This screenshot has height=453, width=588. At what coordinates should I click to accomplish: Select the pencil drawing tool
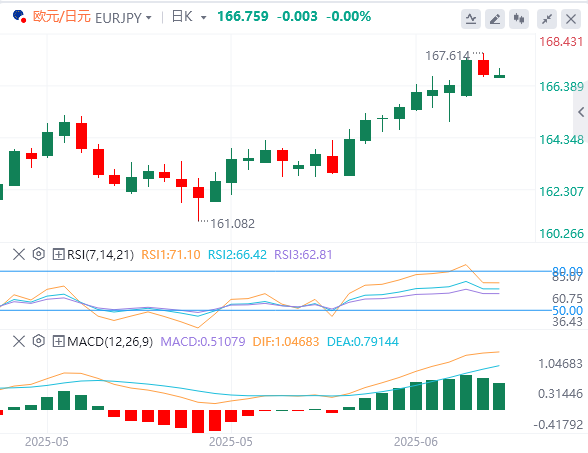495,19
